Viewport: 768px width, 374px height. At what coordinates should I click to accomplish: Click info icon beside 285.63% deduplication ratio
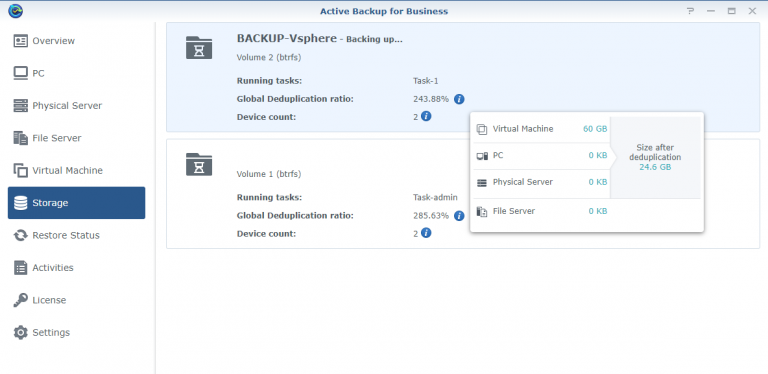pyautogui.click(x=459, y=215)
